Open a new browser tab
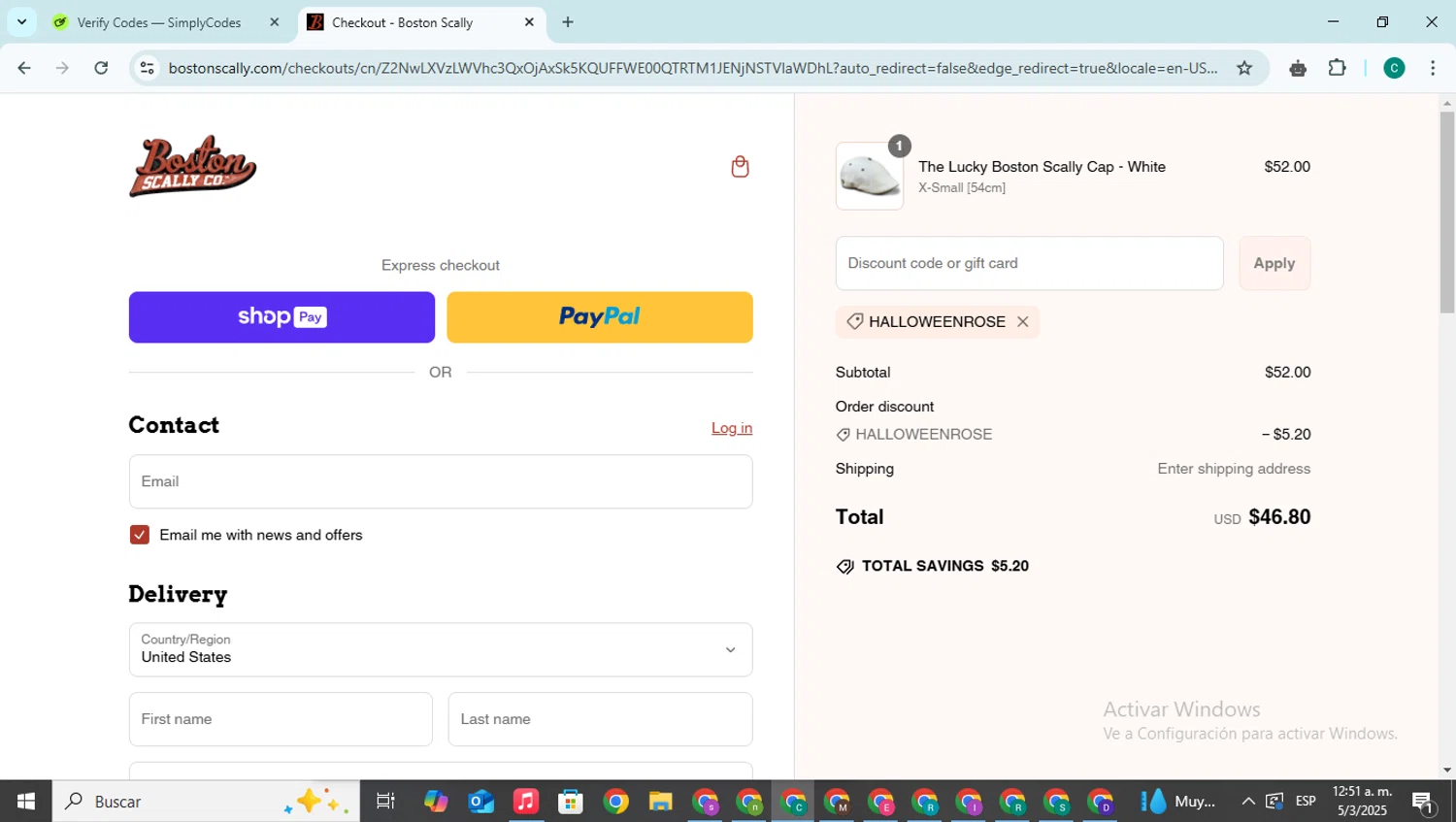Viewport: 1456px width, 822px height. click(x=568, y=22)
